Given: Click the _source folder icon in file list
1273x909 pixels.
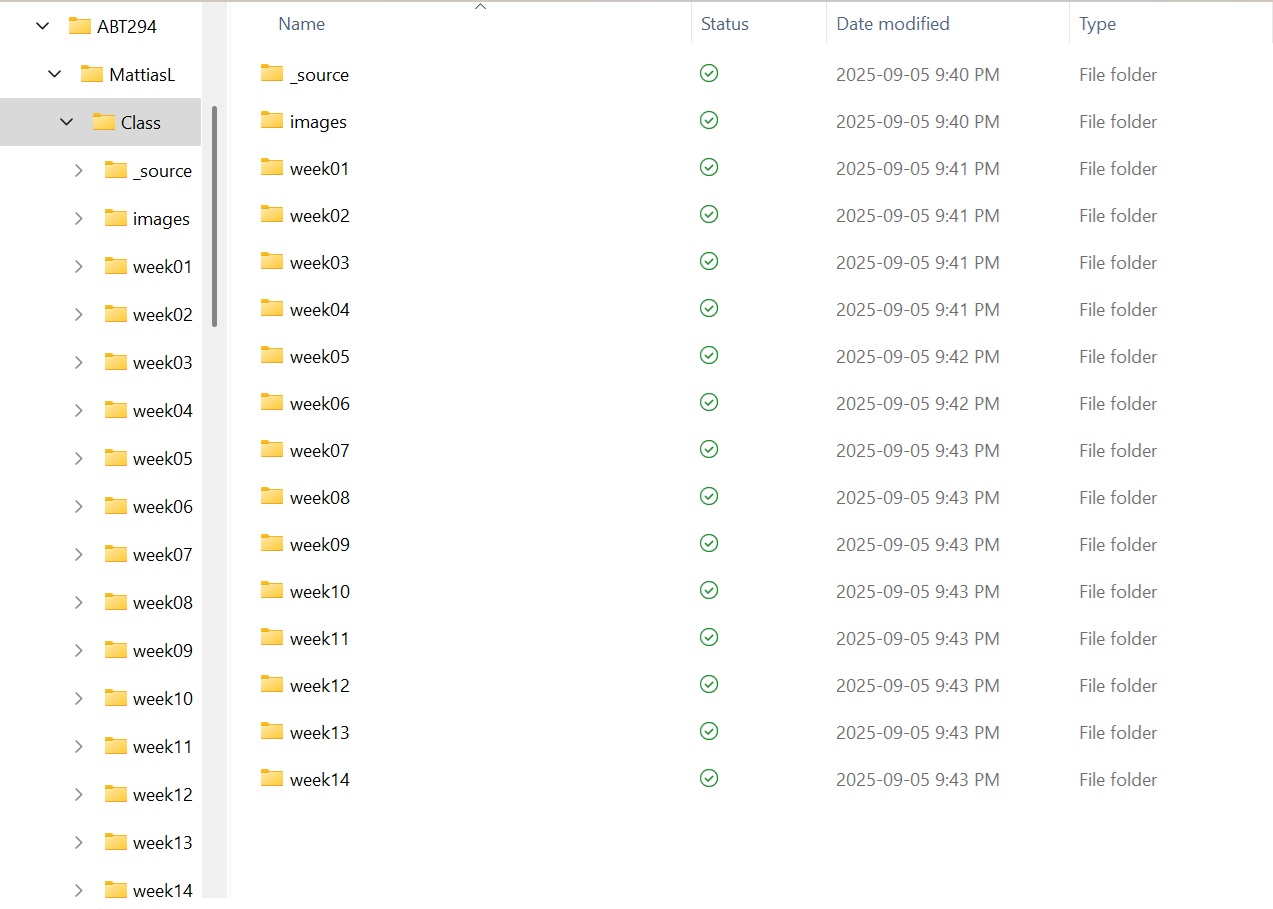Looking at the screenshot, I should 271,73.
